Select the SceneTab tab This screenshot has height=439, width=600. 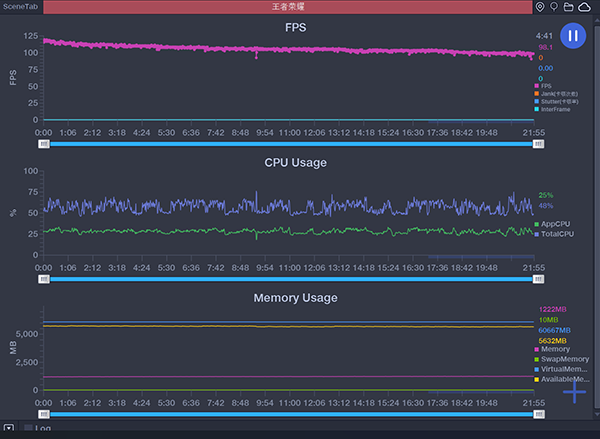[x=21, y=7]
